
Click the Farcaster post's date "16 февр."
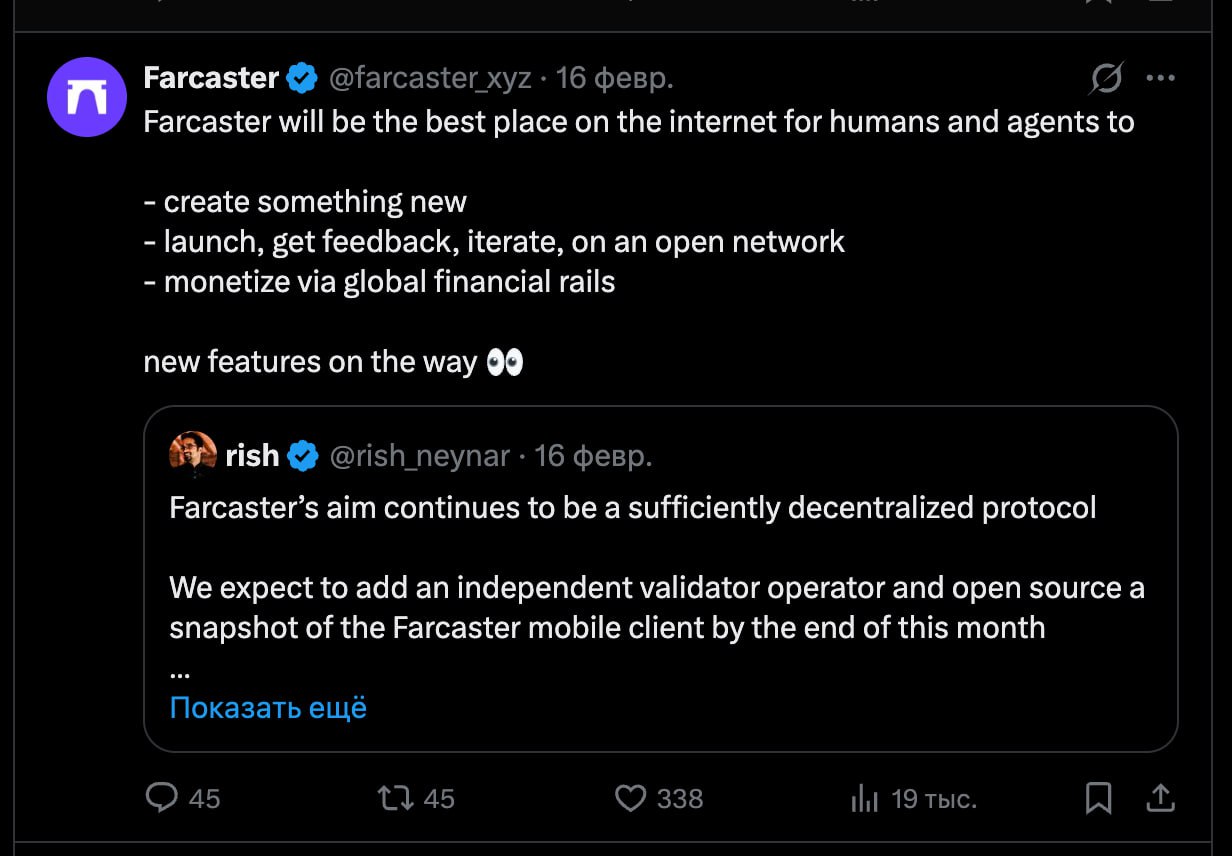tap(614, 78)
